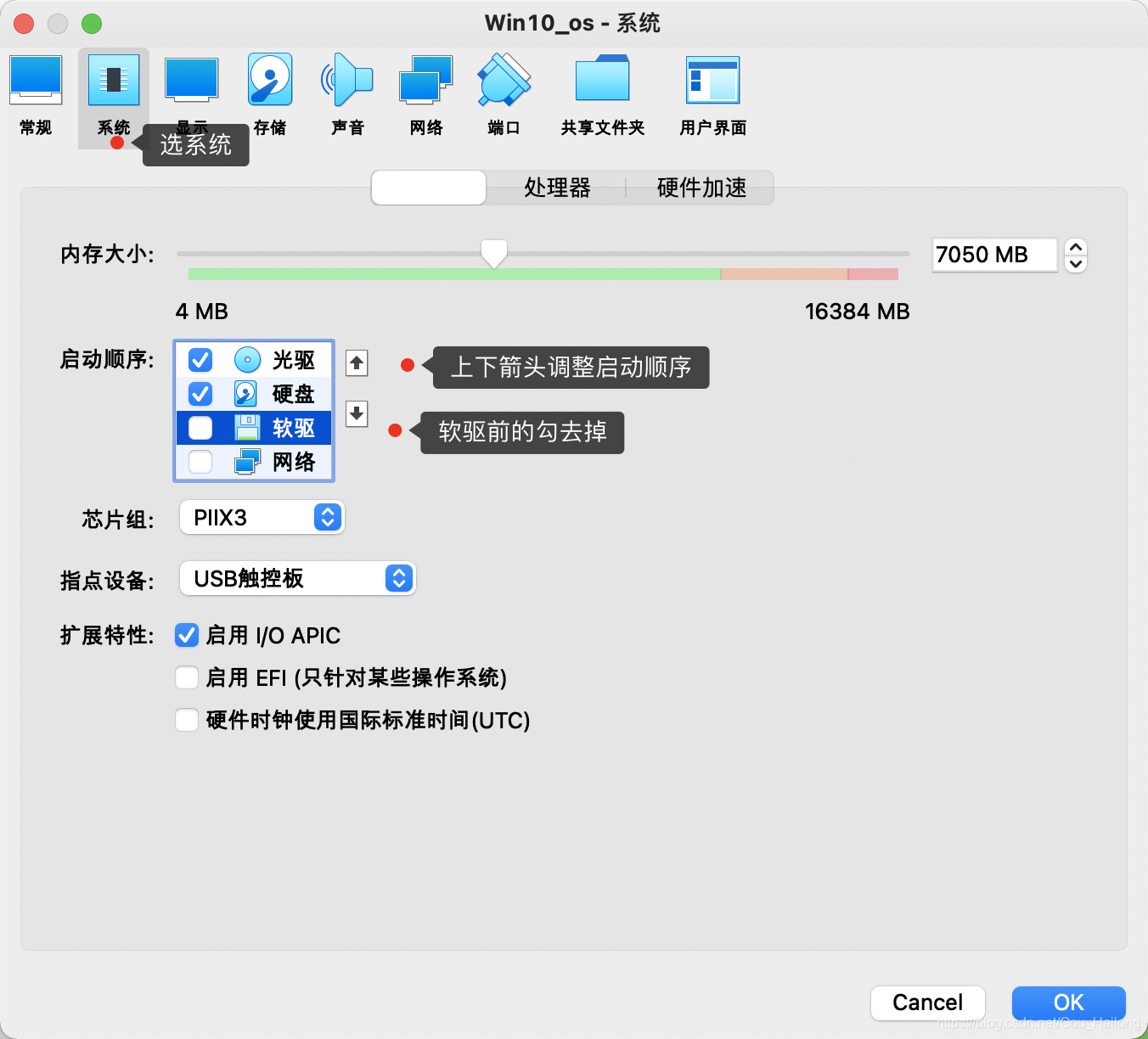This screenshot has height=1039, width=1148.
Task: Click the Cancel button
Action: point(928,1002)
